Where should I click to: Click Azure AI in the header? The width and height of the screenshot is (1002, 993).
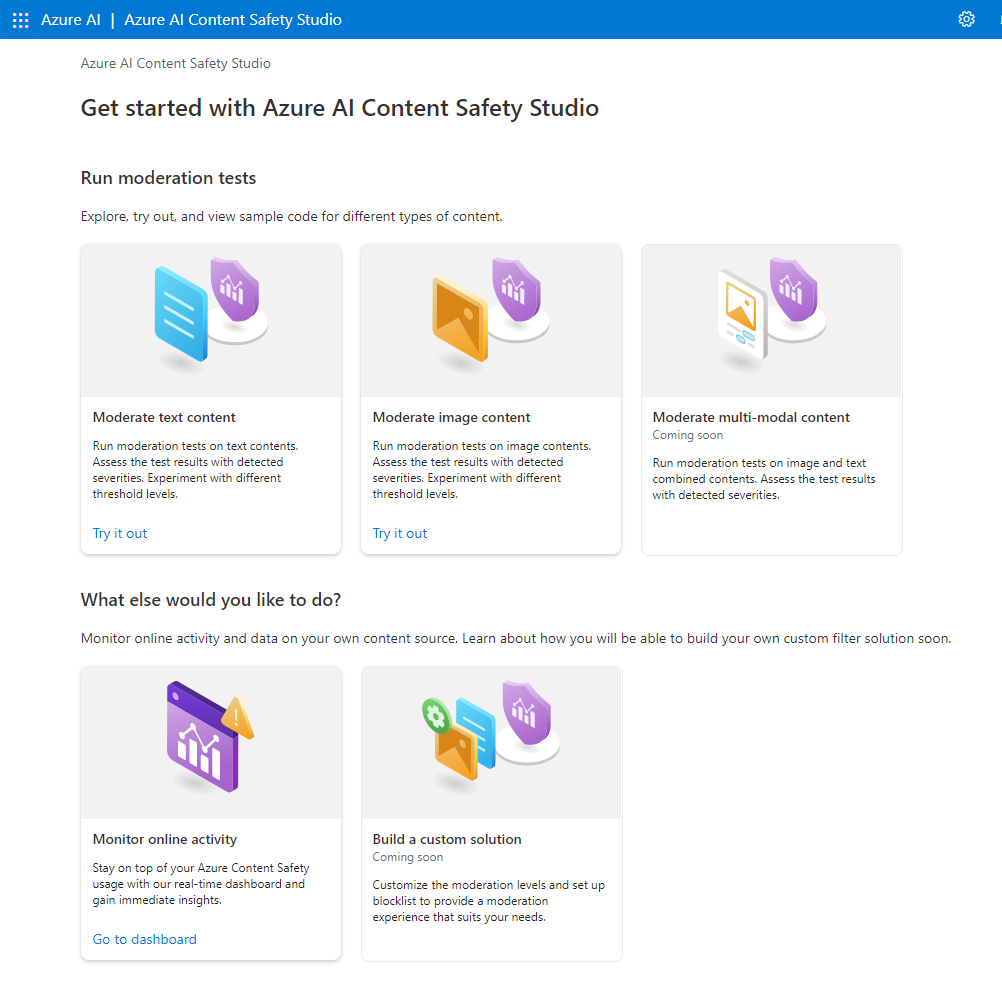tap(70, 20)
